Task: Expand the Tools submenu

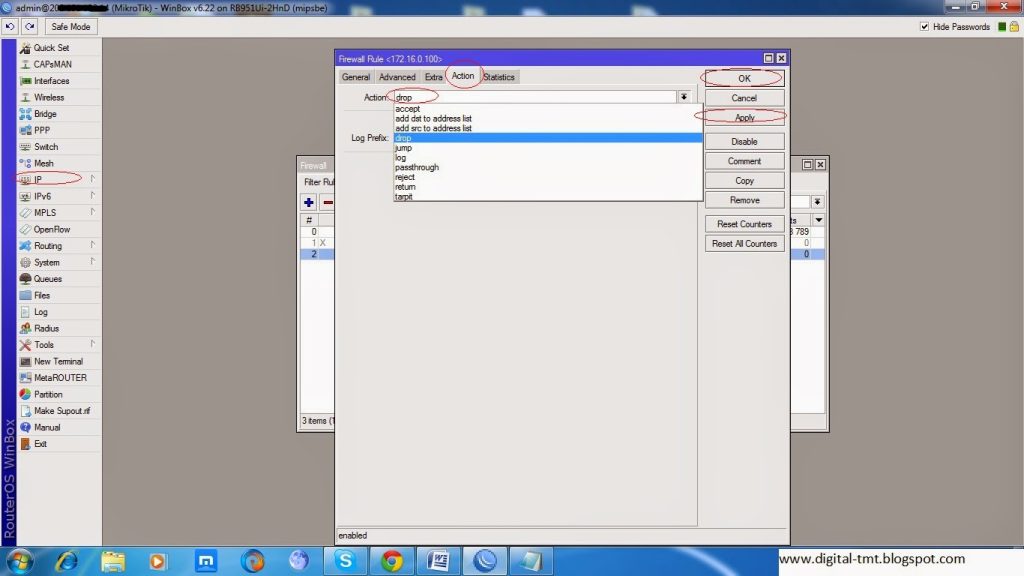Action: pos(93,345)
